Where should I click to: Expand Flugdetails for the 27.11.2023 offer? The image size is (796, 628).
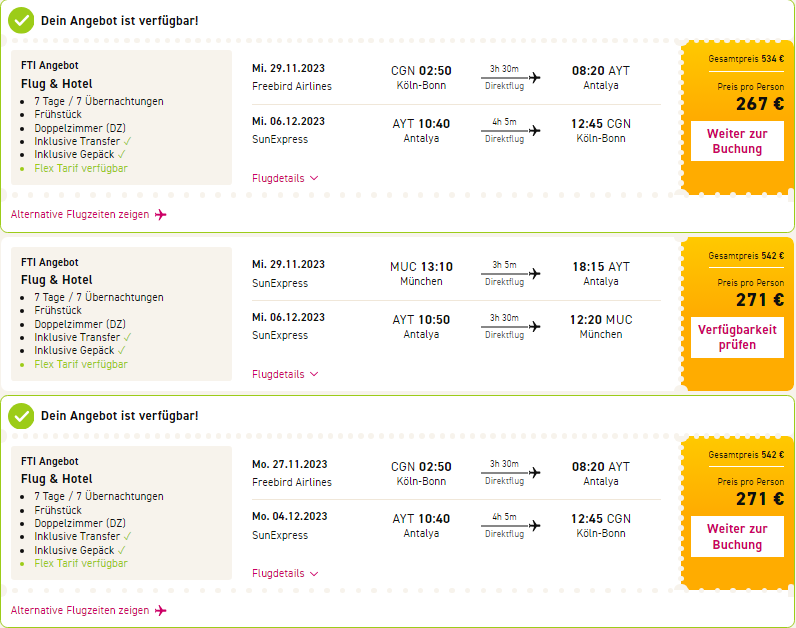[285, 574]
